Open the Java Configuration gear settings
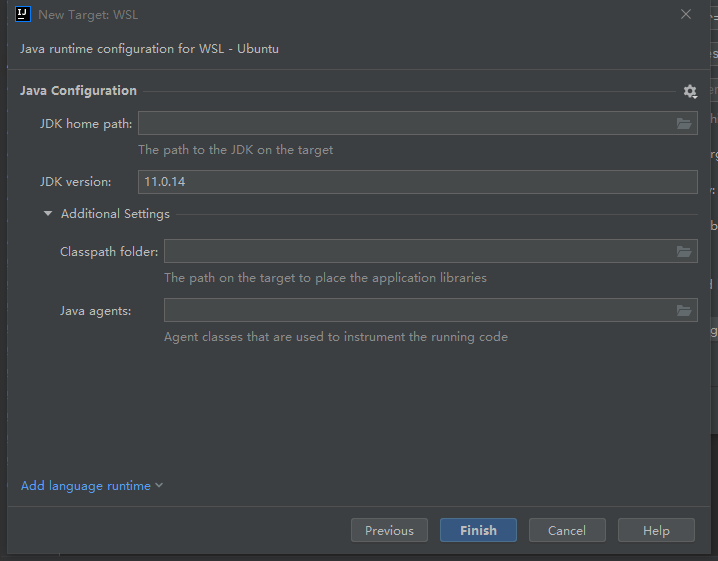Image resolution: width=718 pixels, height=561 pixels. [x=690, y=91]
